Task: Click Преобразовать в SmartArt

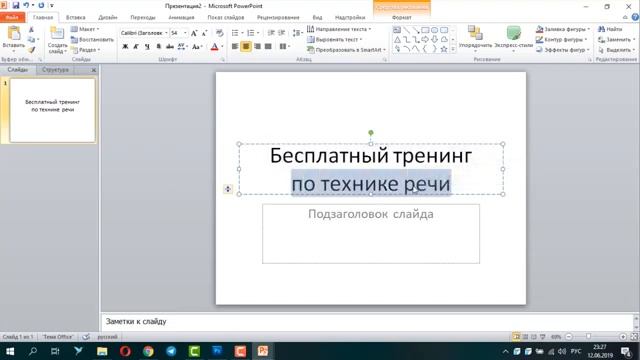Action: tap(346, 50)
